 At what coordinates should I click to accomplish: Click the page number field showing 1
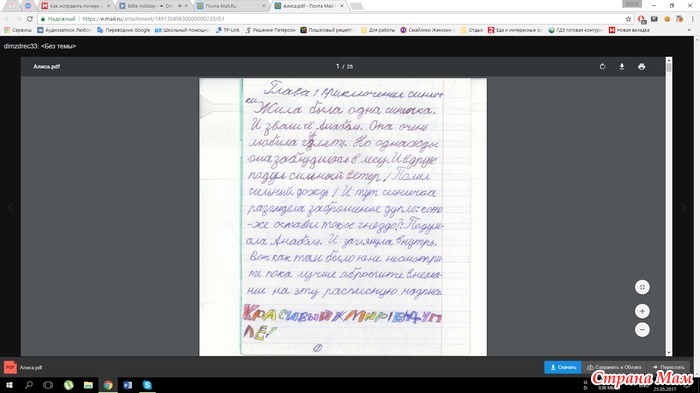click(338, 66)
